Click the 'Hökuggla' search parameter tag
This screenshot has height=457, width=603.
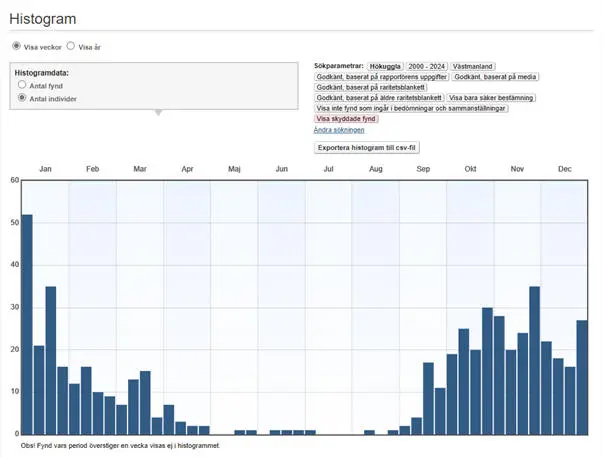(385, 65)
